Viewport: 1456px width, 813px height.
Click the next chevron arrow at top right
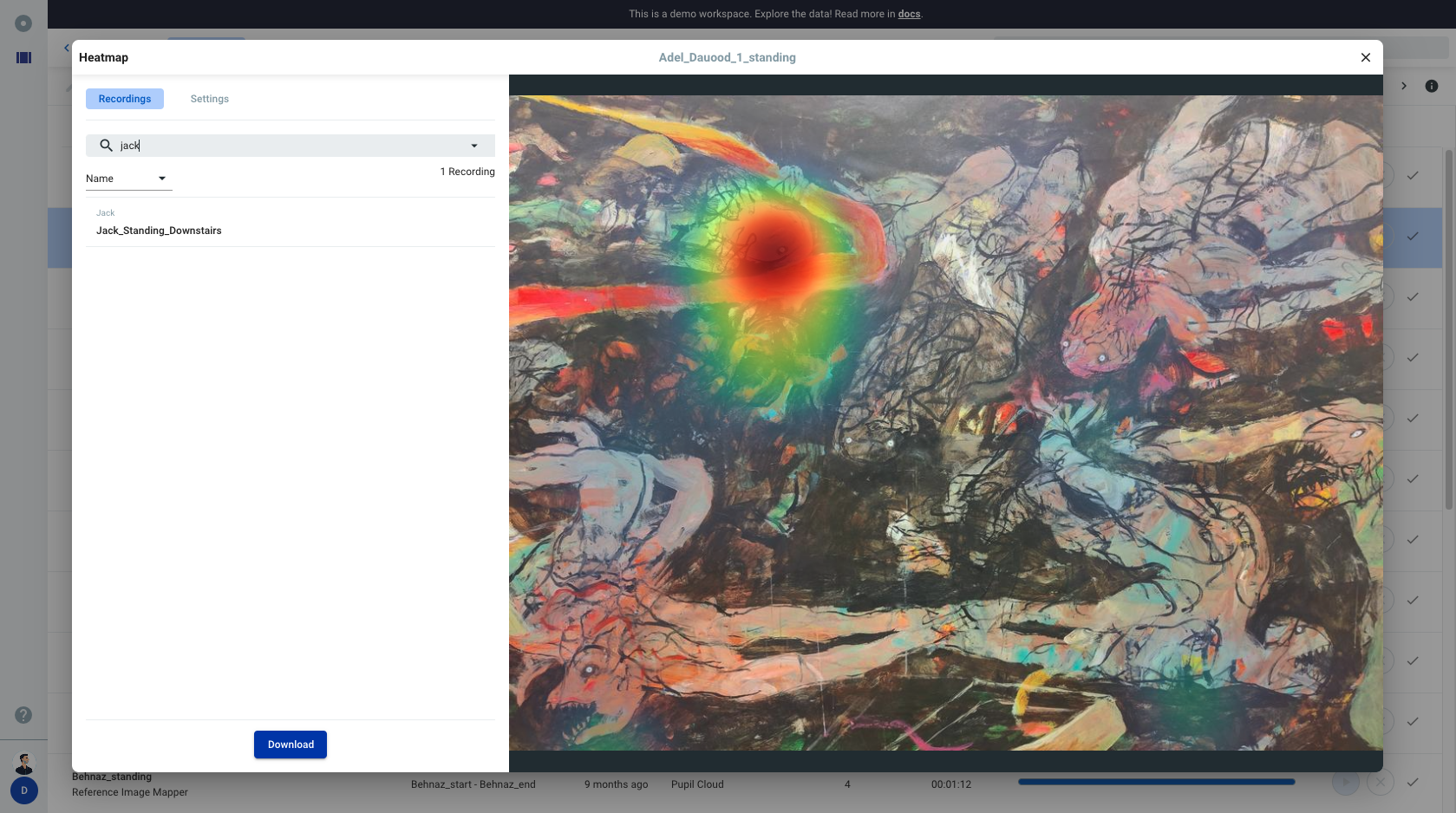pyautogui.click(x=1404, y=86)
